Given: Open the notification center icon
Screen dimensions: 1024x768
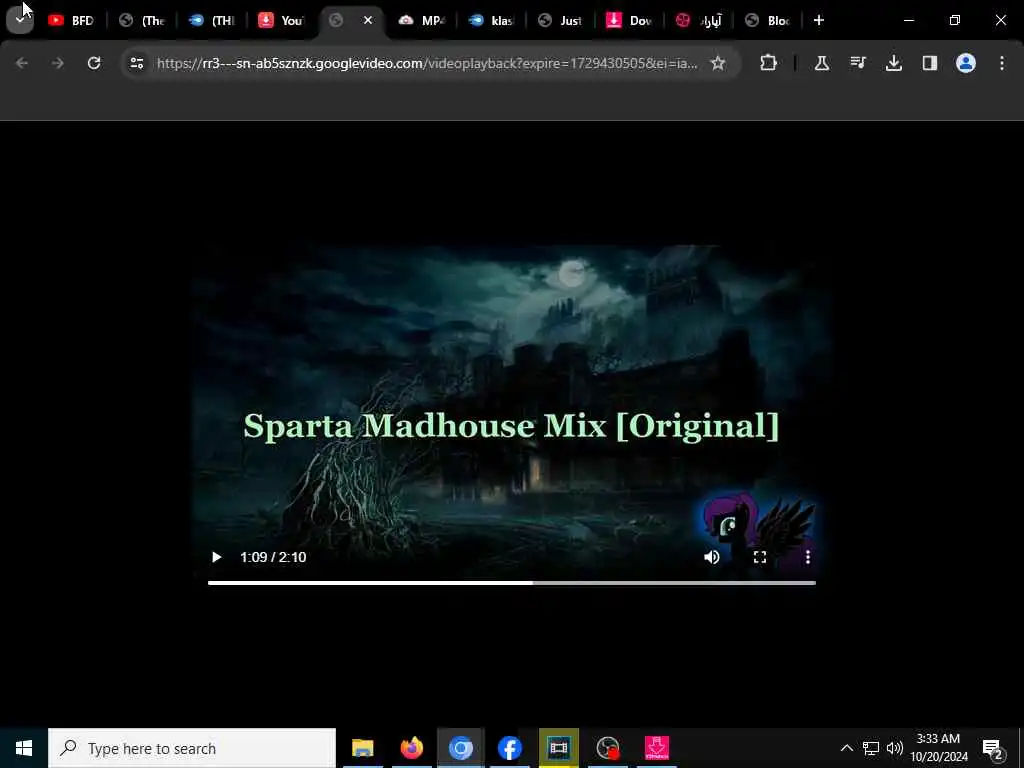Looking at the screenshot, I should (993, 748).
